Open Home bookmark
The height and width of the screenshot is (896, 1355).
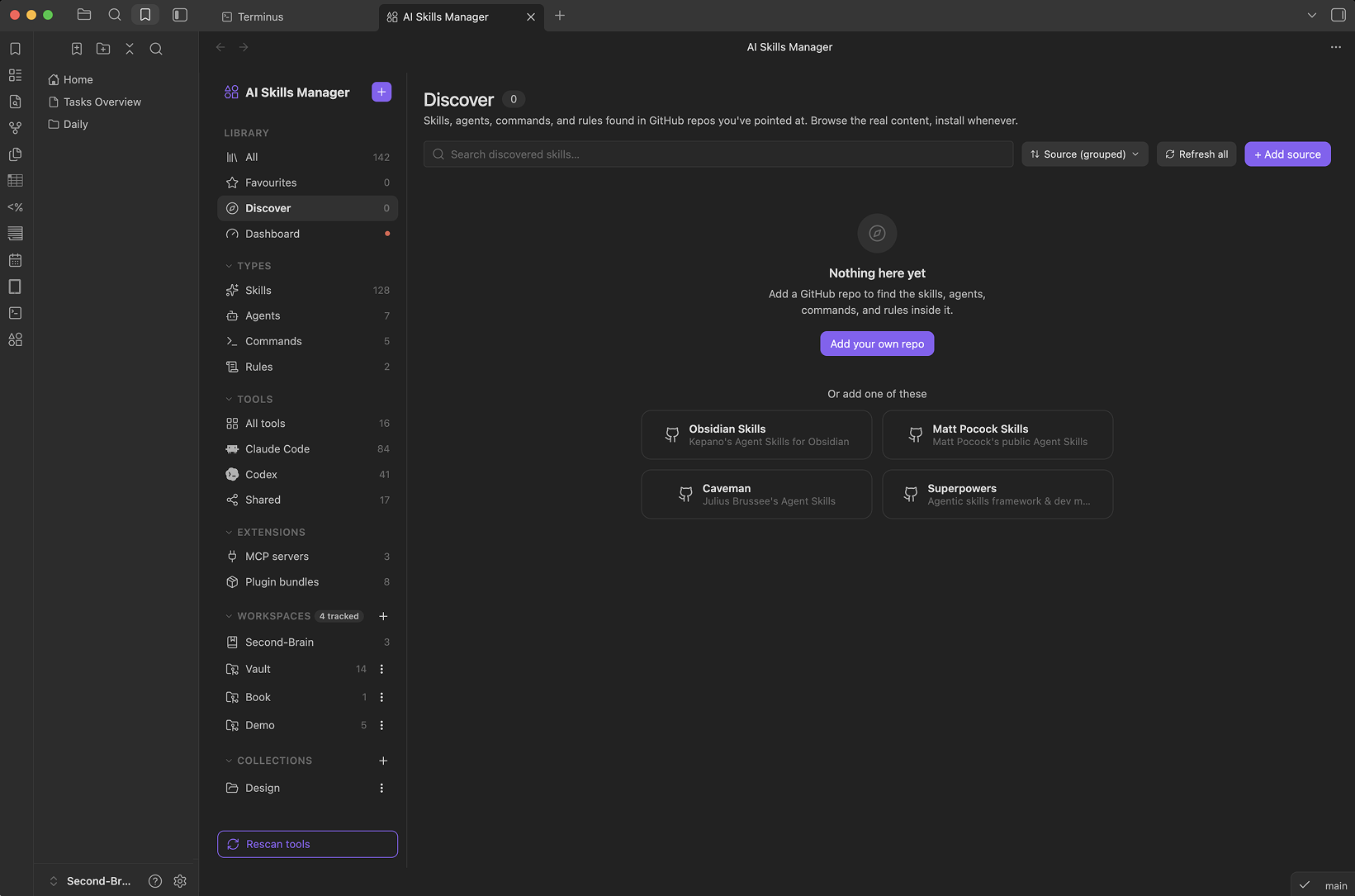pyautogui.click(x=70, y=79)
